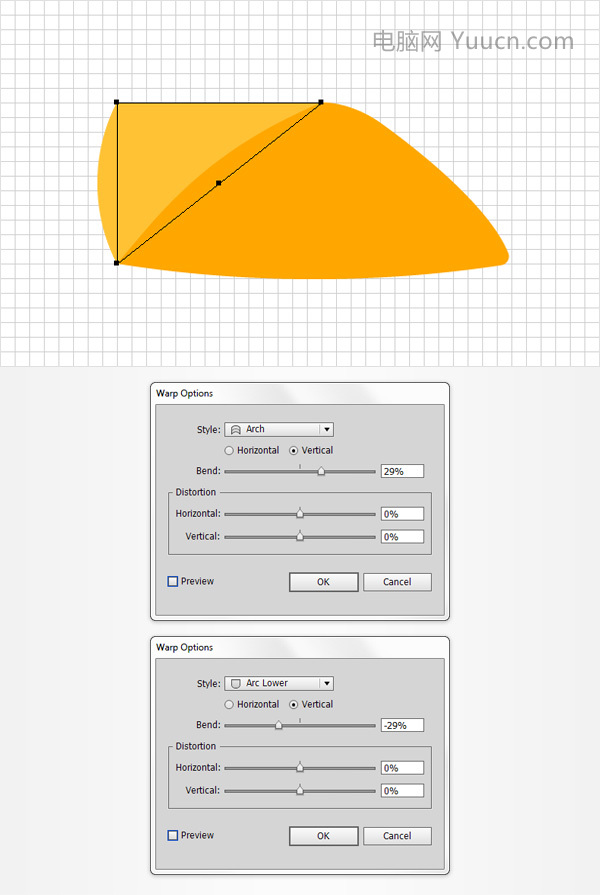Viewport: 600px width, 895px height.
Task: Click Cancel in the Arc Lower dialog
Action: (x=397, y=836)
